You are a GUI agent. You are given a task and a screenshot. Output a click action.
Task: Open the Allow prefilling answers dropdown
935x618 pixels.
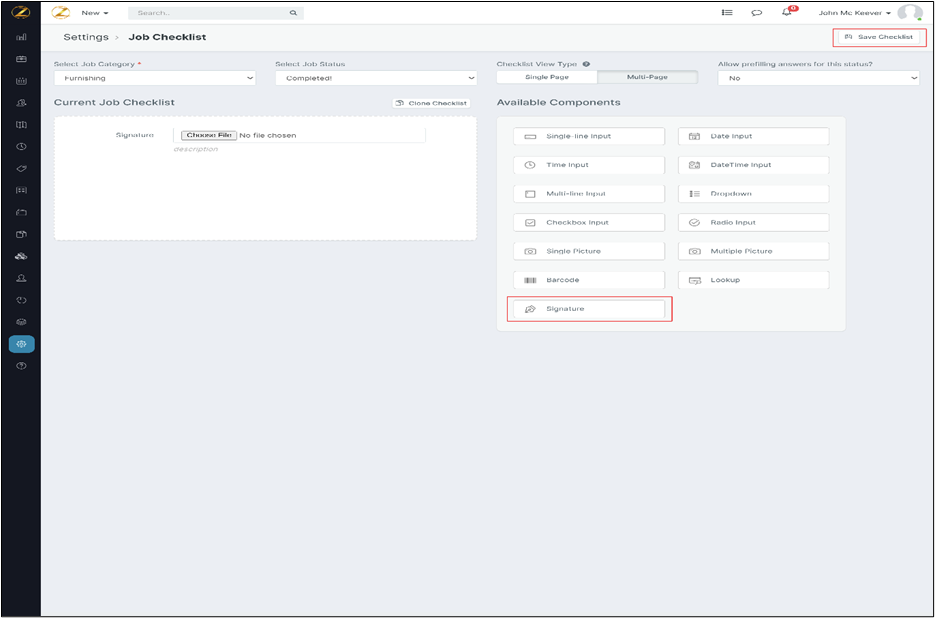click(x=819, y=78)
